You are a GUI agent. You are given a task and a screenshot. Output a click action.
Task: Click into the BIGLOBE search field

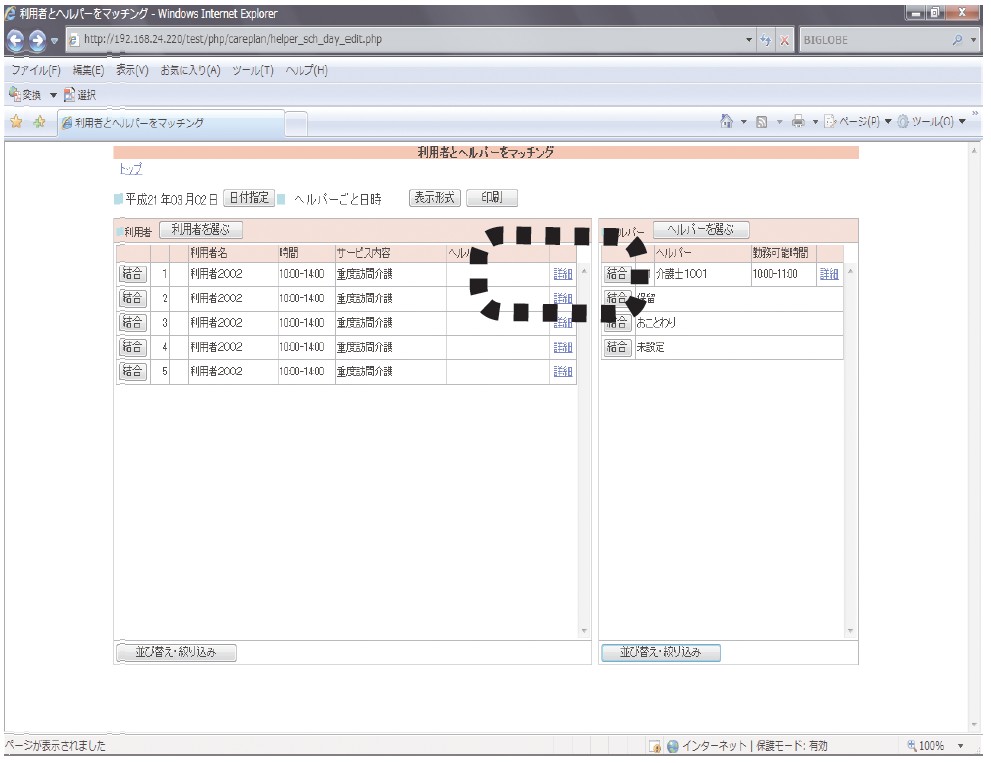[868, 39]
